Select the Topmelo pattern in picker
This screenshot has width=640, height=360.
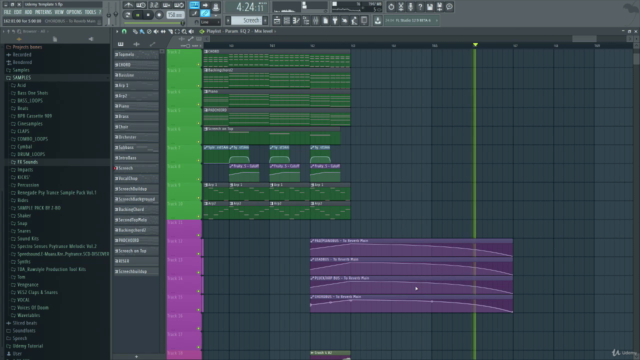pyautogui.click(x=136, y=54)
